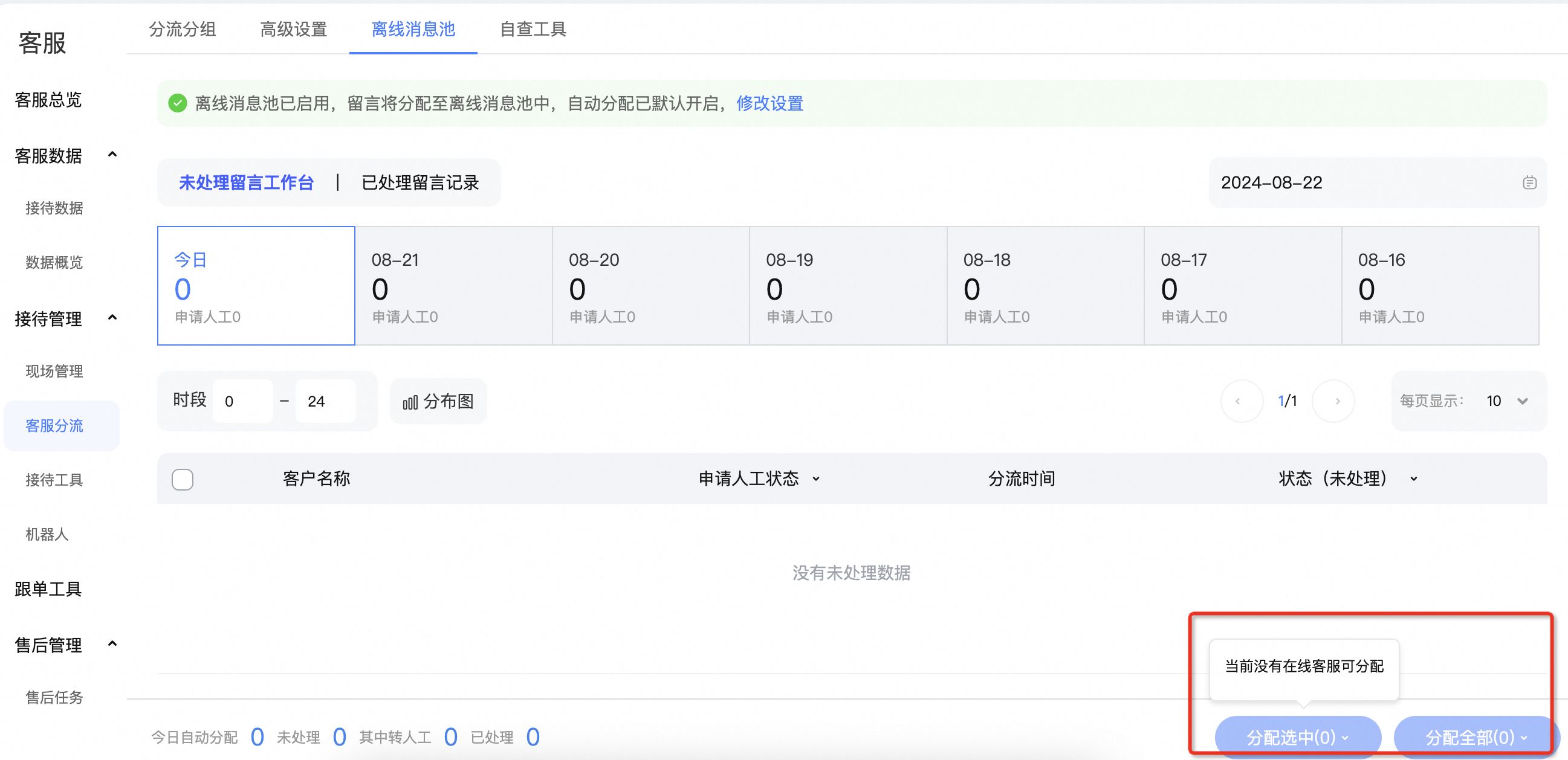
Task: Click the 已处理 count label
Action: point(492,738)
